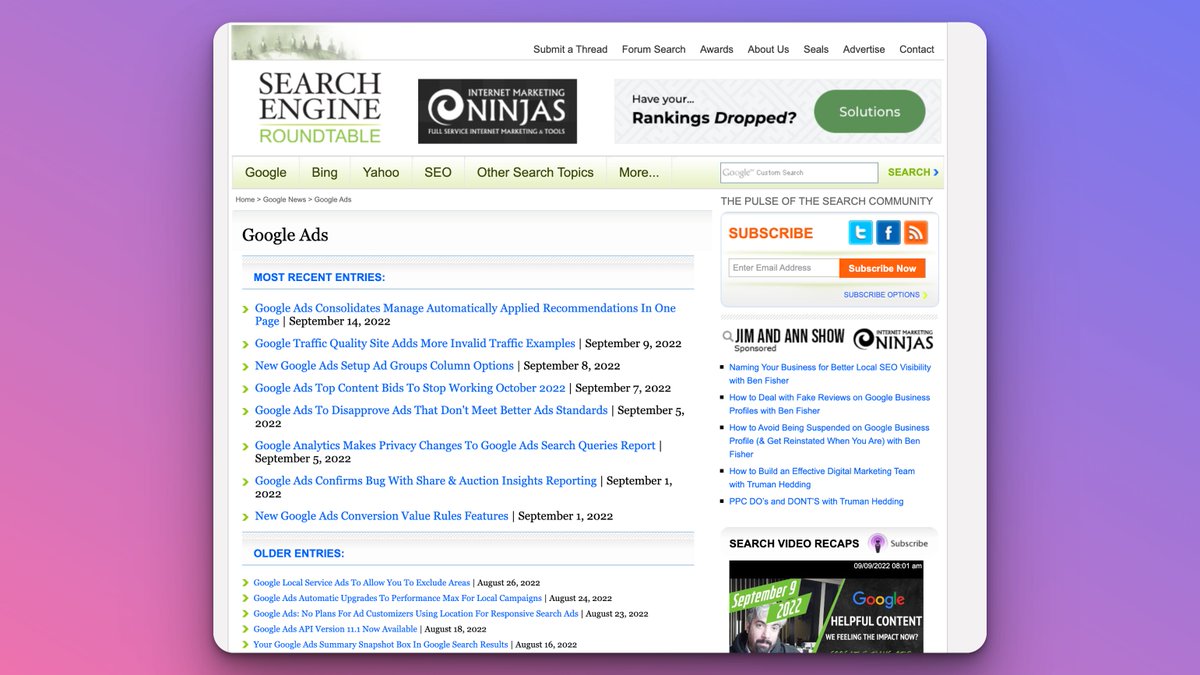Click the Enter Email Address field
The height and width of the screenshot is (675, 1200).
[783, 267]
